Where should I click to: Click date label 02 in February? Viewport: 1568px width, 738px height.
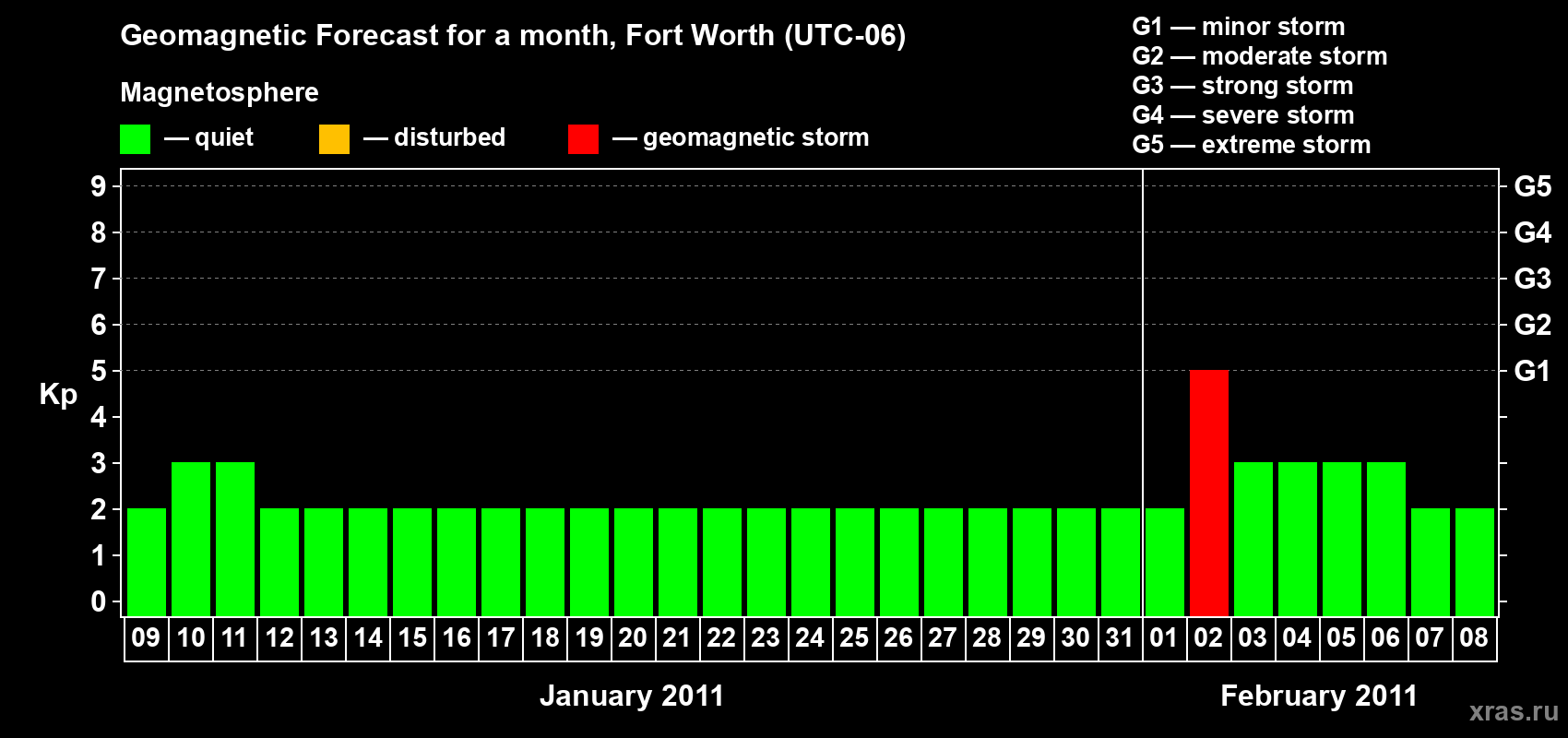pos(1208,637)
